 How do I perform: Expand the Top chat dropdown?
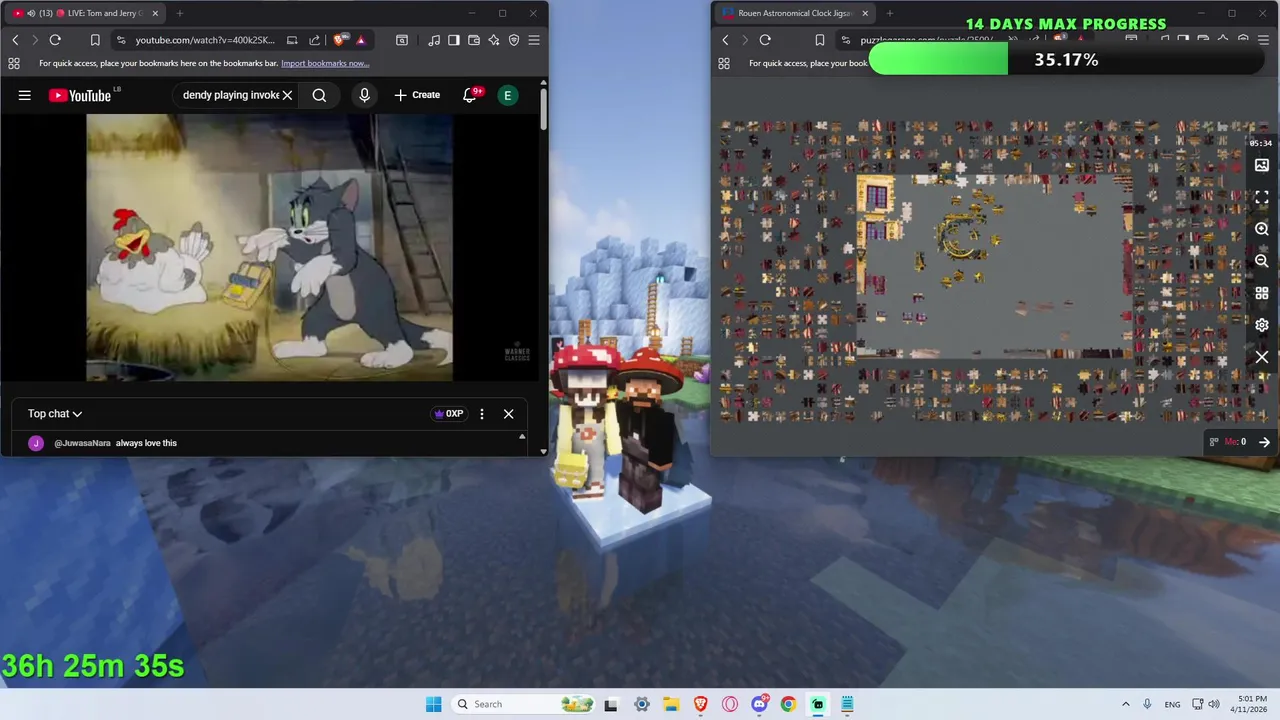tap(55, 413)
